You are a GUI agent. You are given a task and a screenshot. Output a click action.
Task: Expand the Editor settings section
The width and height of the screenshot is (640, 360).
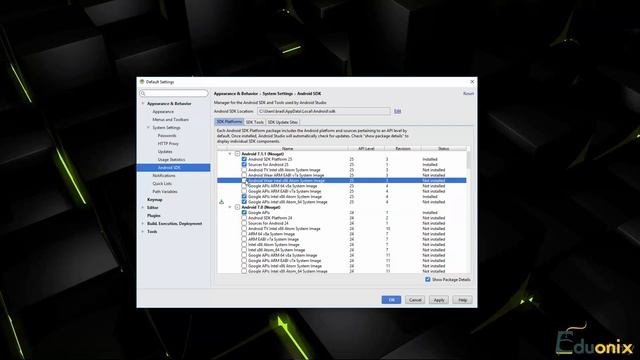143,208
